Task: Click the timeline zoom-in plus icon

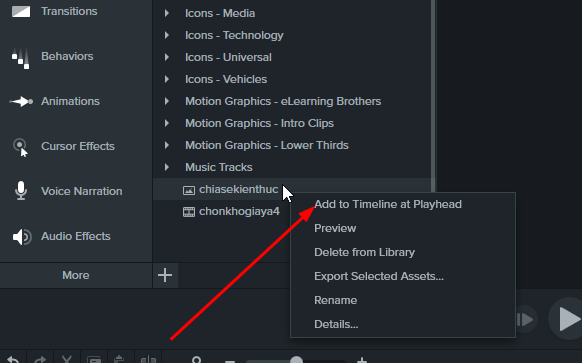Action: (362, 360)
